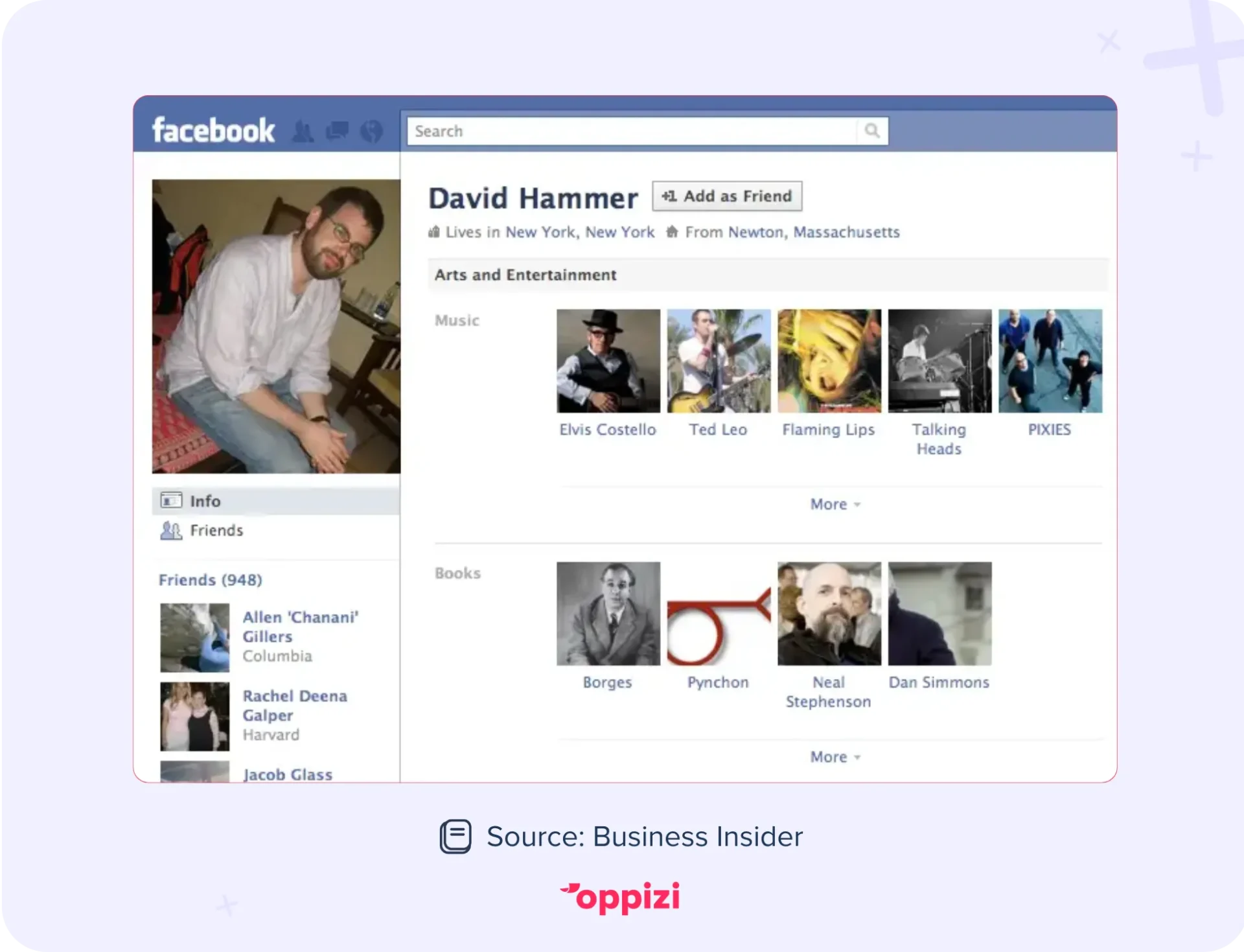1244x952 pixels.
Task: Select the Friends sidebar tab
Action: 275,531
